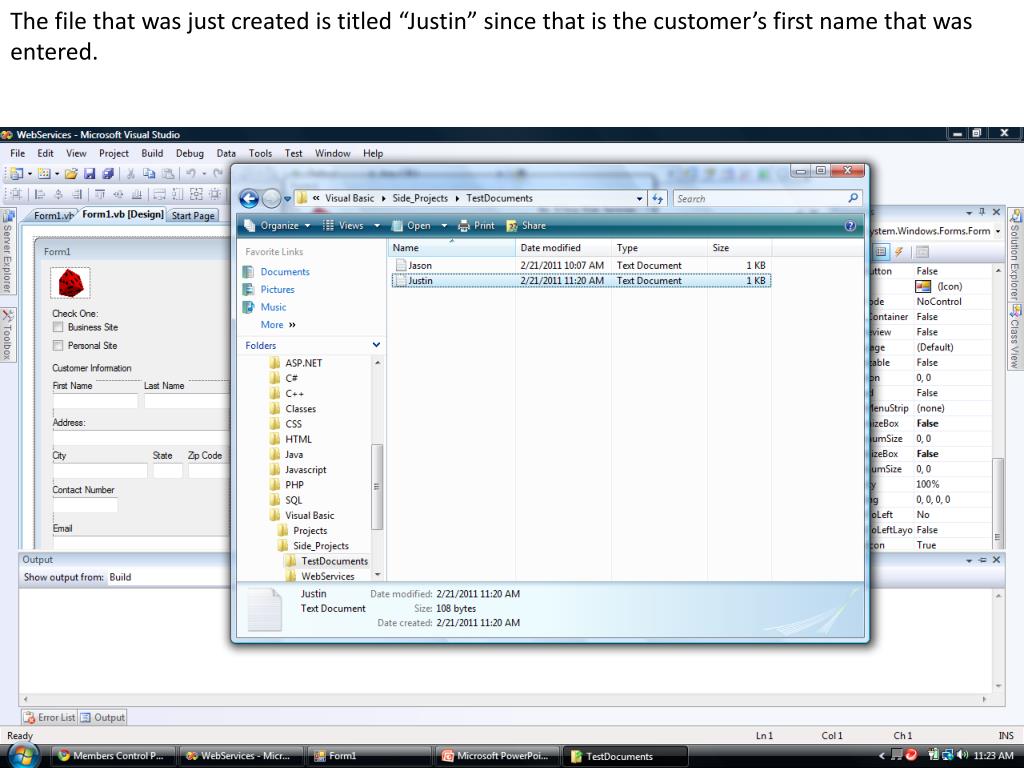This screenshot has width=1024, height=768.
Task: Click the Print button in Explorer toolbar
Action: pyautogui.click(x=476, y=226)
